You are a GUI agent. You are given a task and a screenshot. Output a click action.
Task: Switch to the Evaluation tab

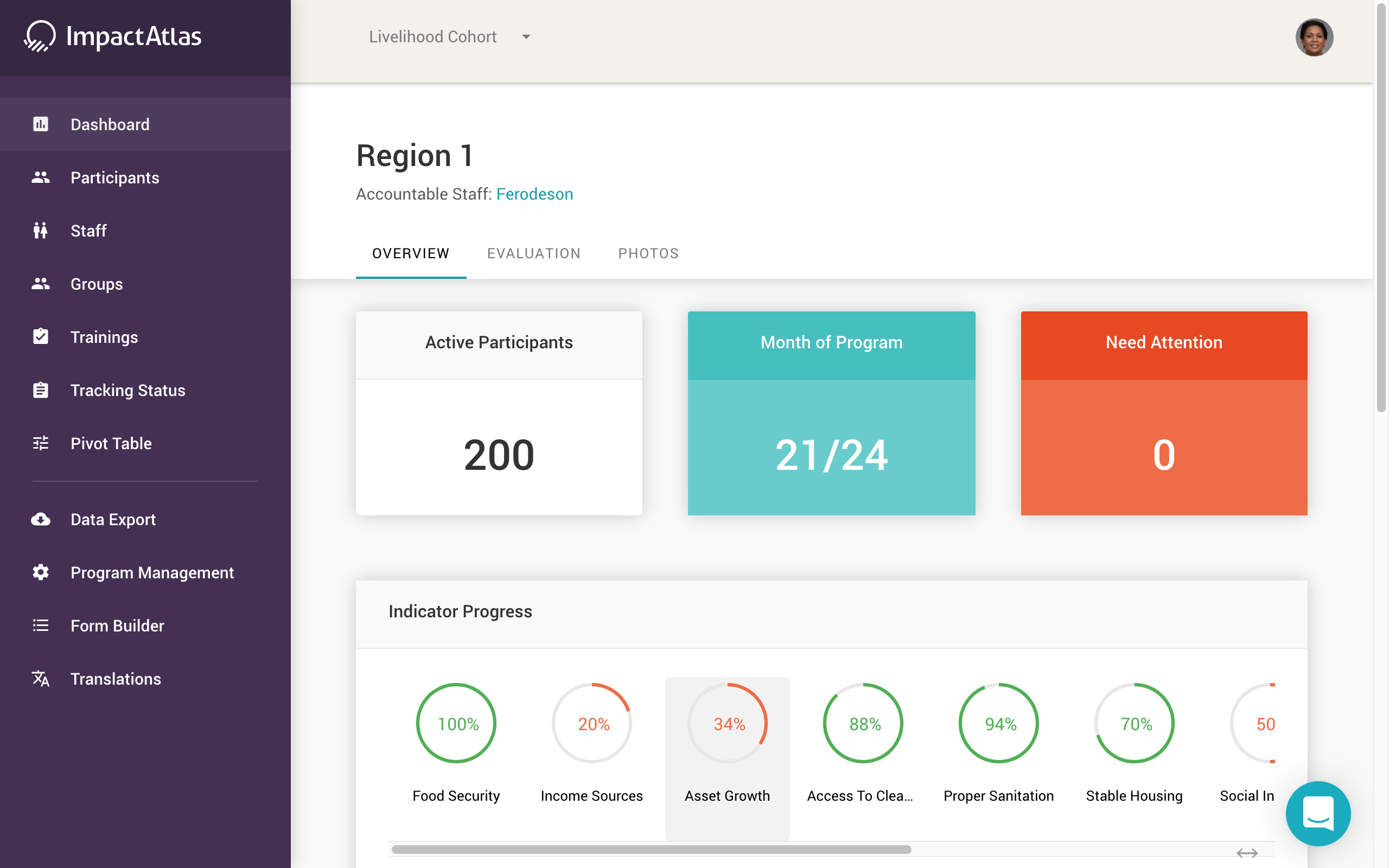coord(533,253)
